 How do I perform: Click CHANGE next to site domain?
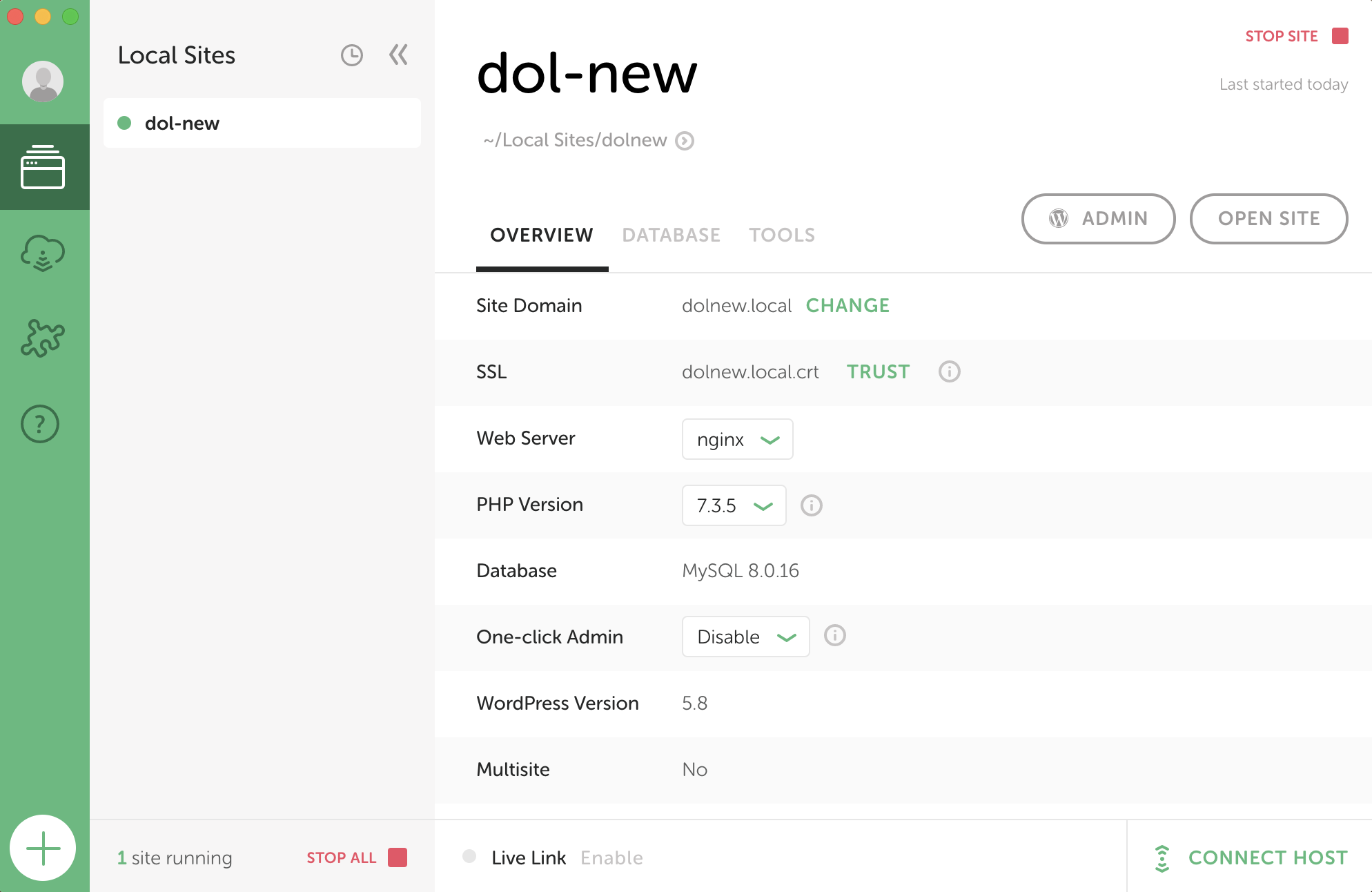847,306
